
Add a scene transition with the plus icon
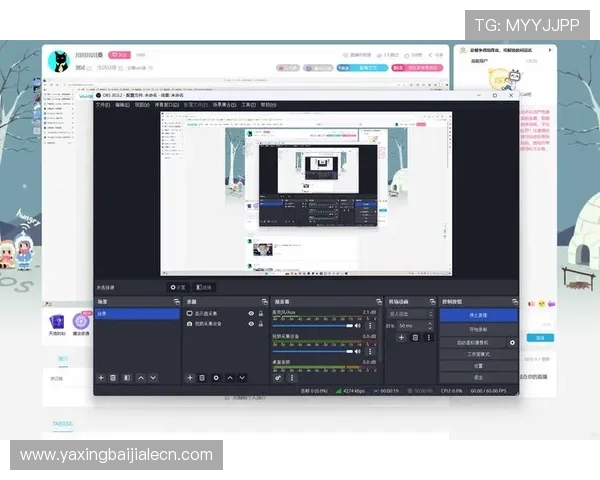click(401, 338)
